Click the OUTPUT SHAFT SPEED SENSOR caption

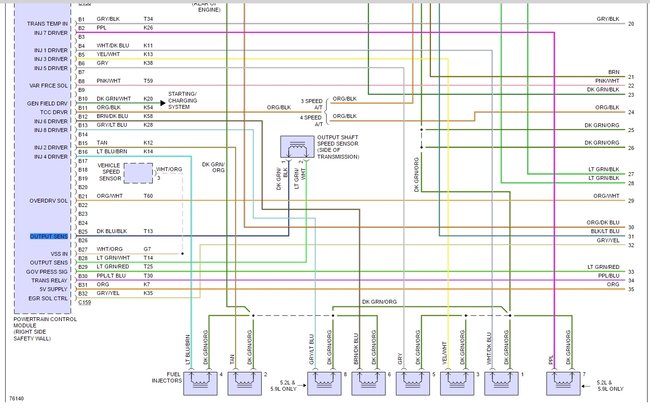pyautogui.click(x=338, y=147)
